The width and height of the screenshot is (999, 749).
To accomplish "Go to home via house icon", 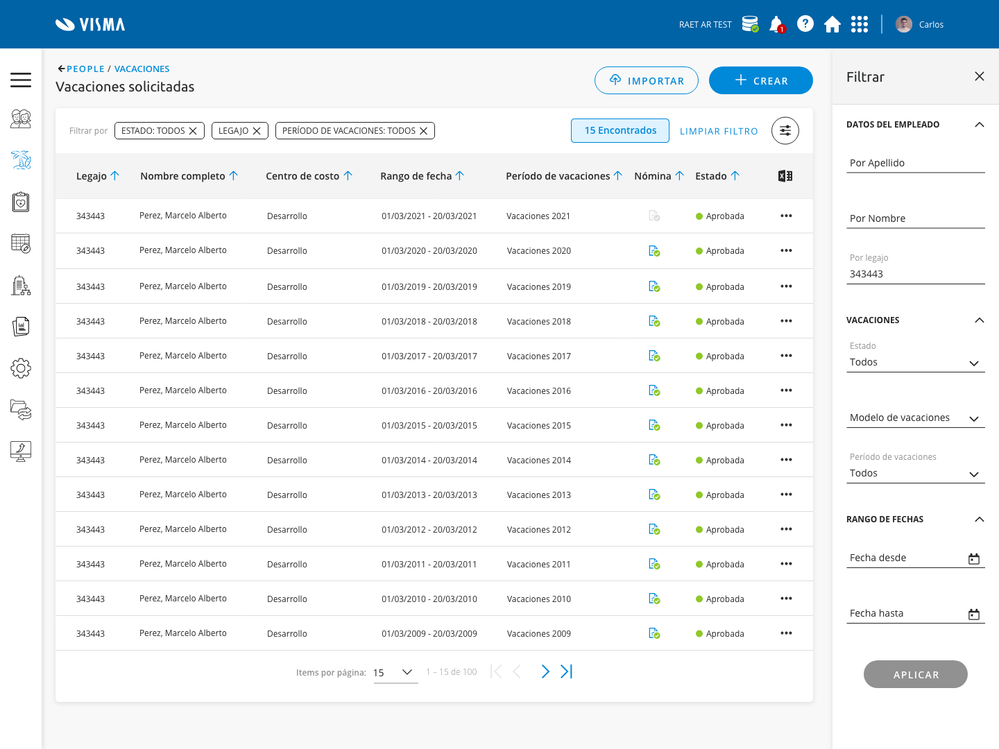I will point(832,24).
